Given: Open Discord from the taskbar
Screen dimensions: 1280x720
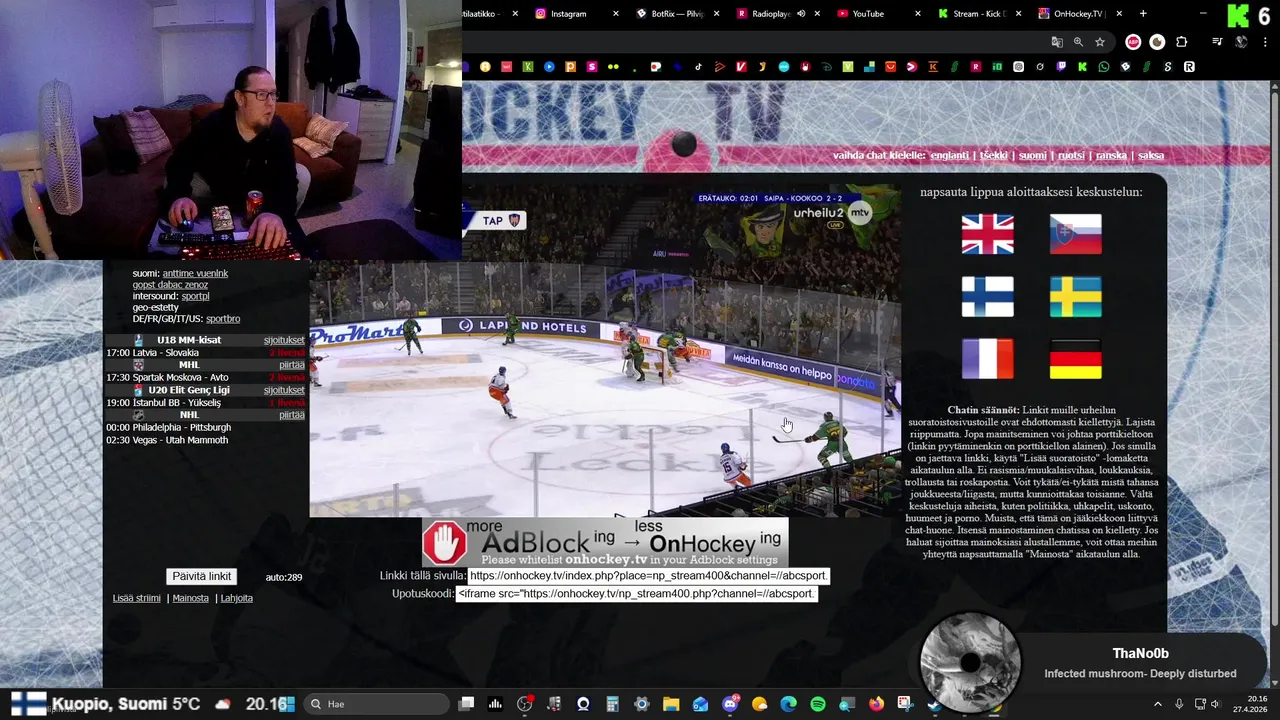Looking at the screenshot, I should click(730, 704).
